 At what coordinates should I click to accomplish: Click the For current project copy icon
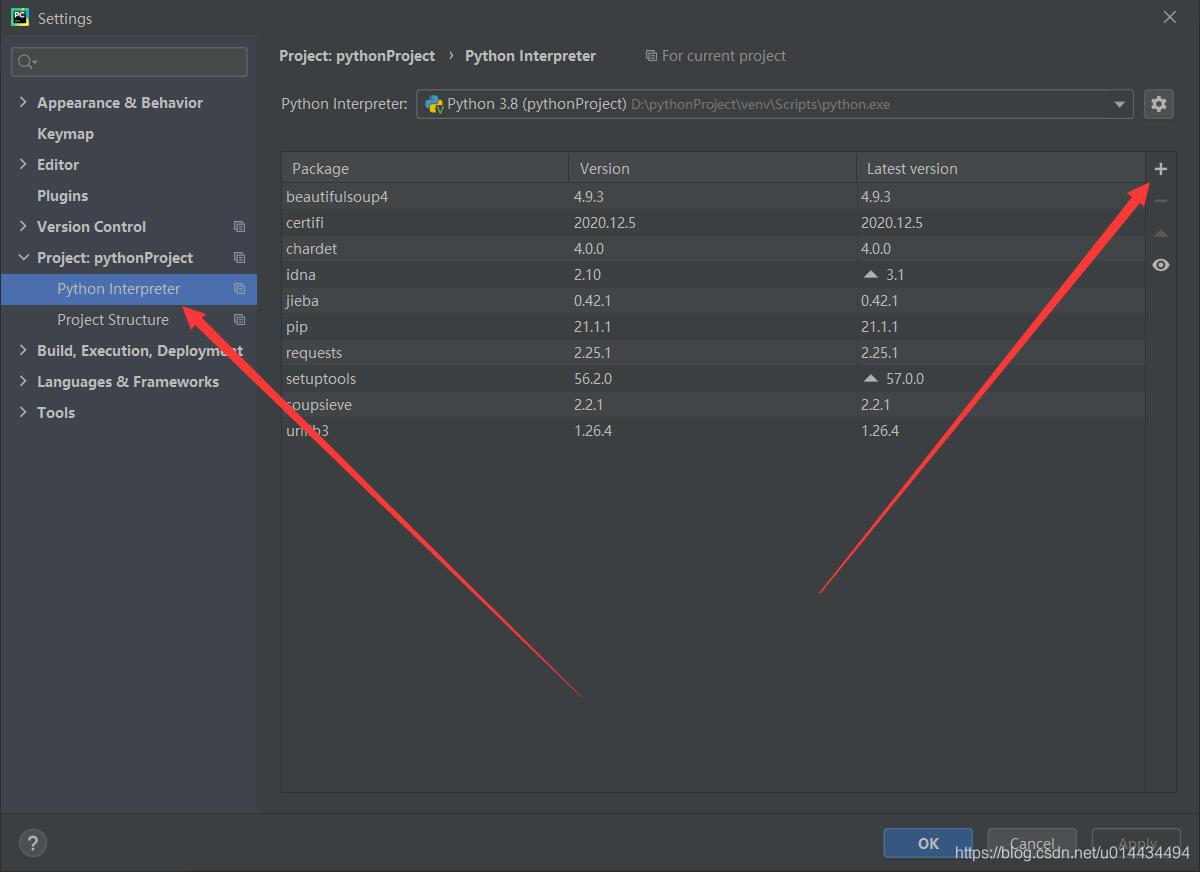(651, 56)
